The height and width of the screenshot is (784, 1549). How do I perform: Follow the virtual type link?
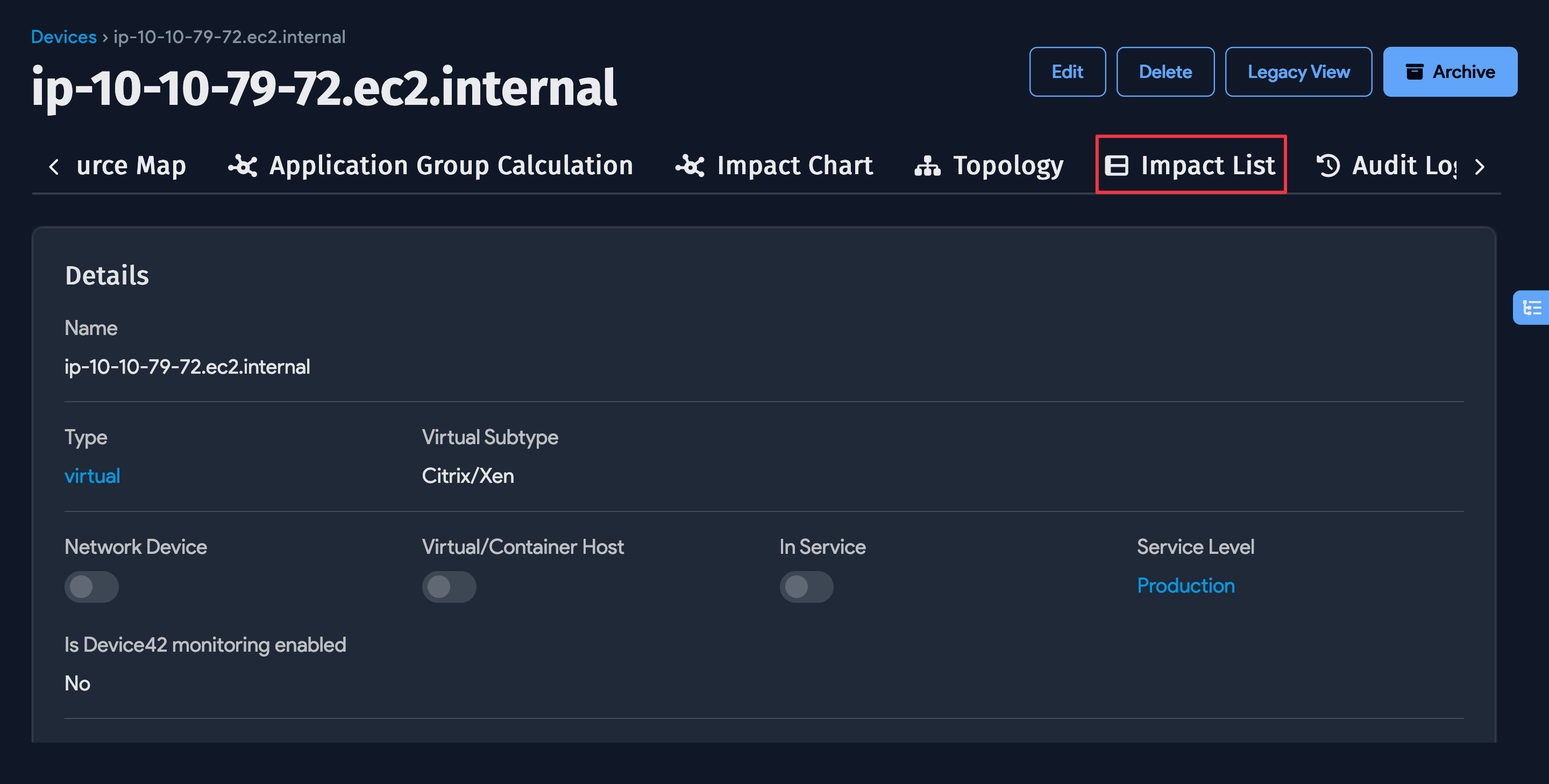coord(92,475)
